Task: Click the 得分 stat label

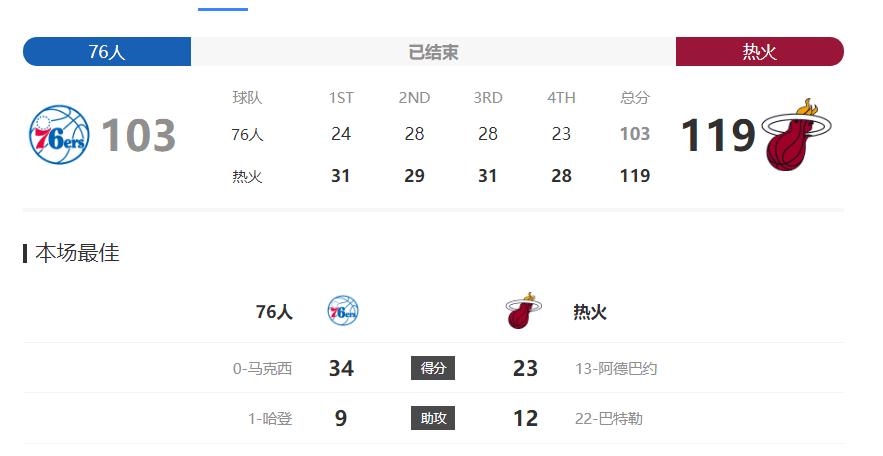Action: coord(433,368)
